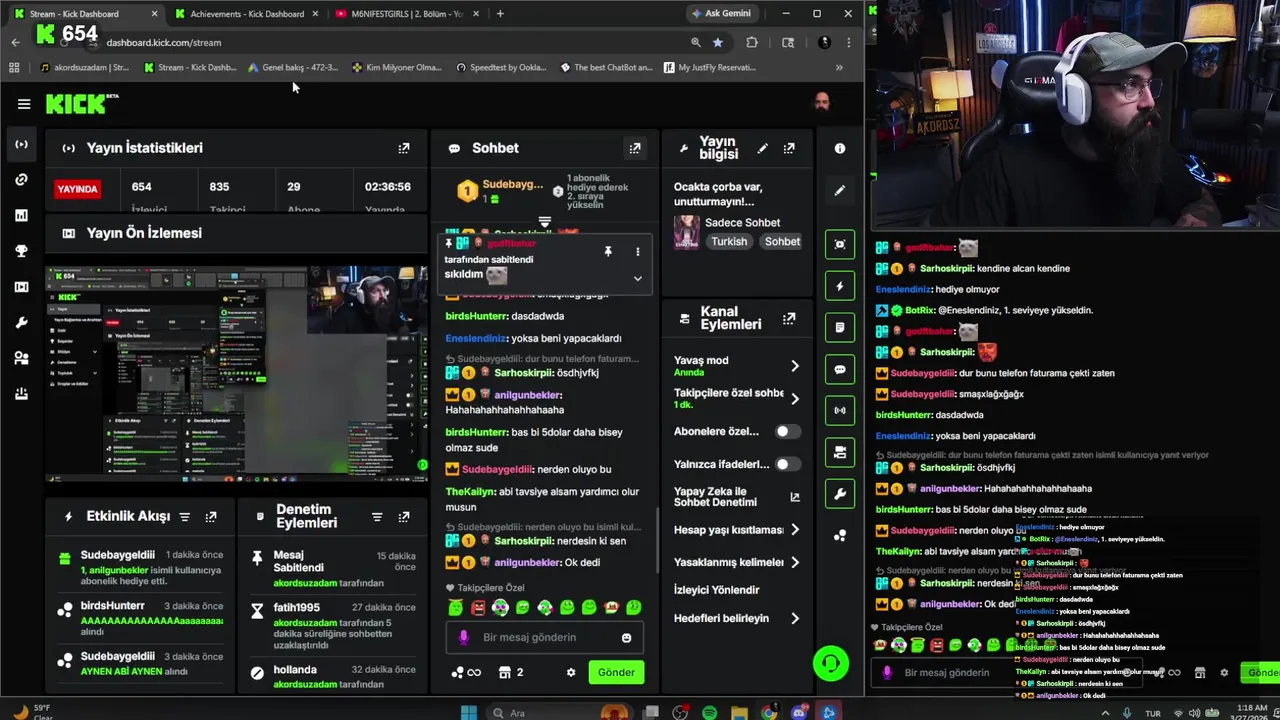Open the video clips icon in sidebar
This screenshot has width=1280, height=720.
click(21, 287)
